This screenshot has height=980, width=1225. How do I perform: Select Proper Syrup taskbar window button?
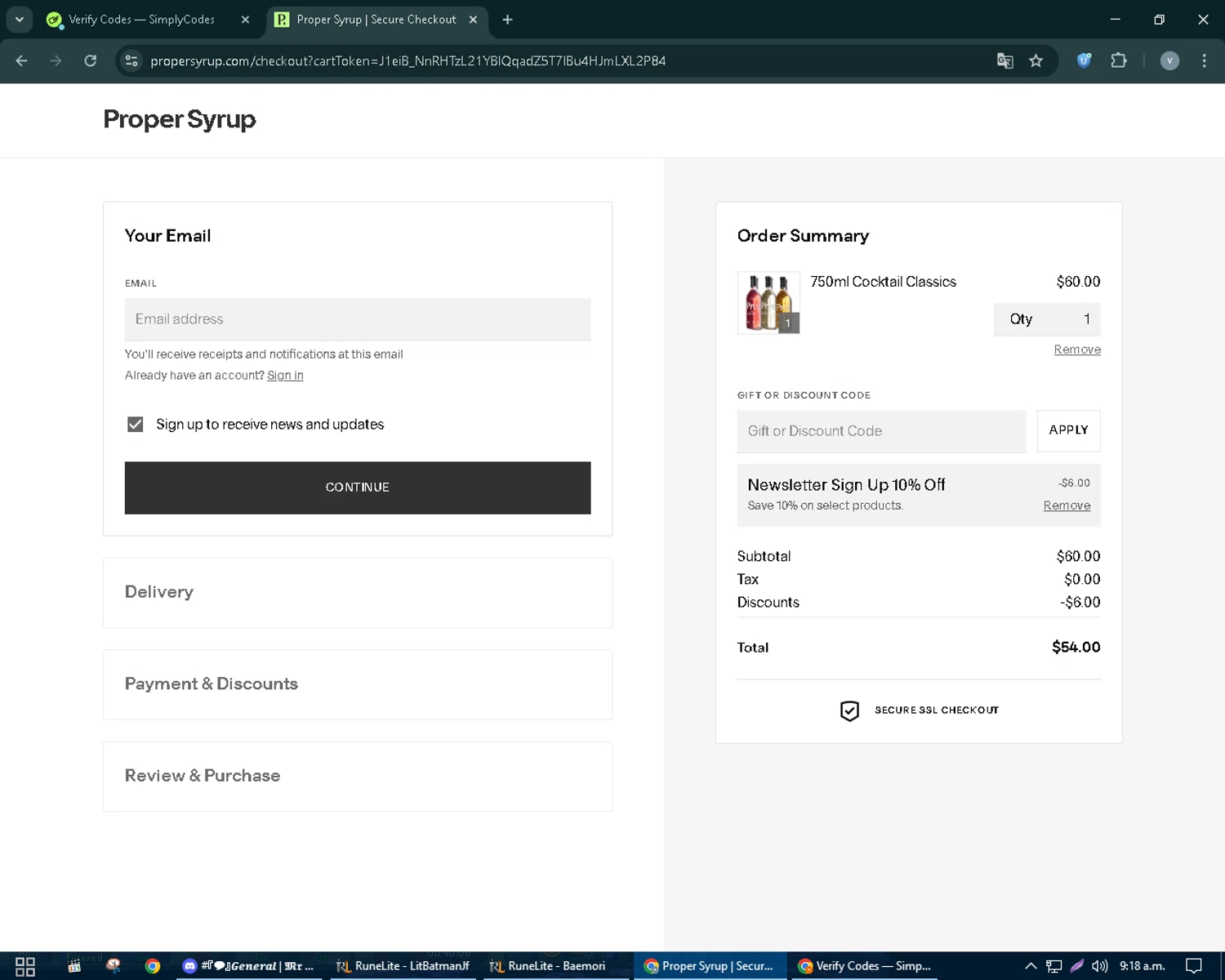pos(709,966)
